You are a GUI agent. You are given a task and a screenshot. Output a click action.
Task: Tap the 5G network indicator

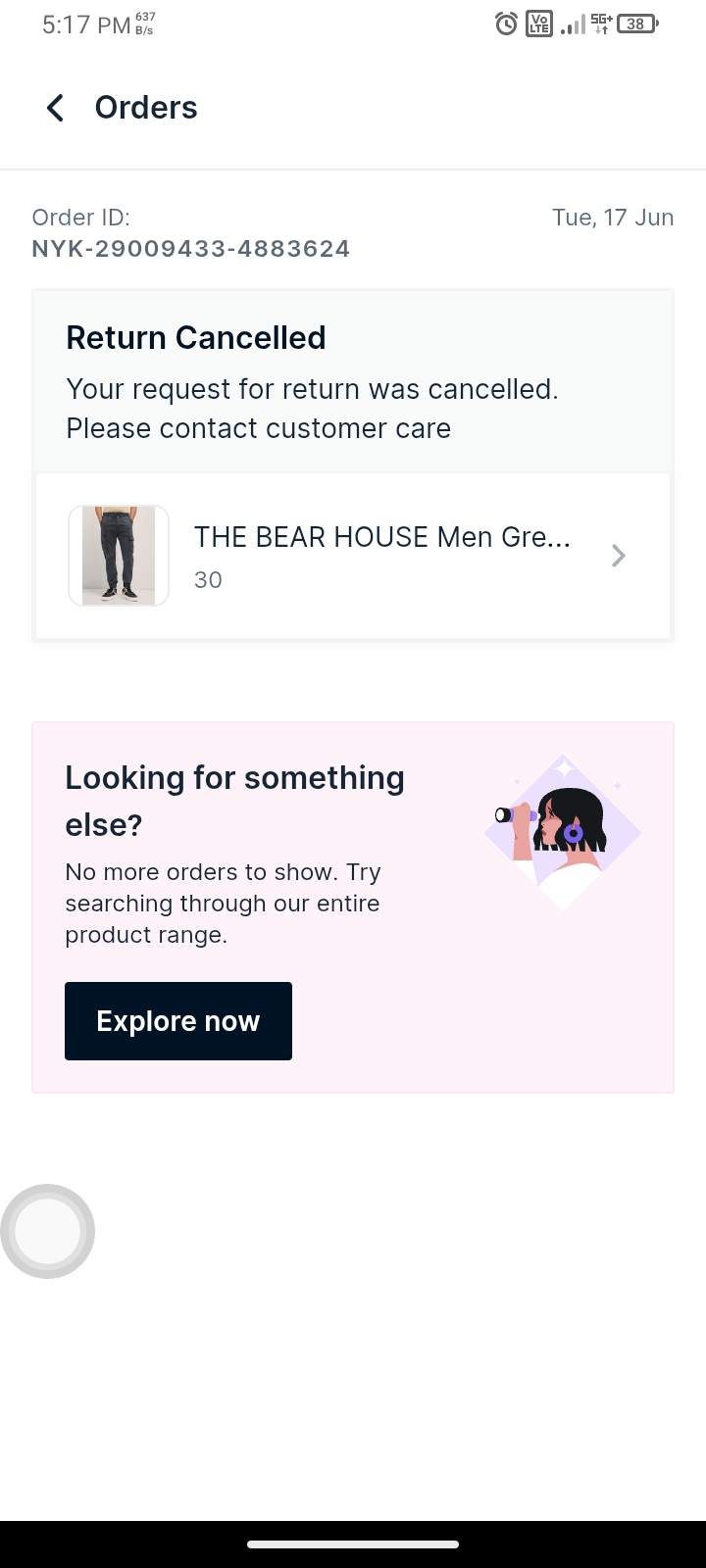[601, 24]
